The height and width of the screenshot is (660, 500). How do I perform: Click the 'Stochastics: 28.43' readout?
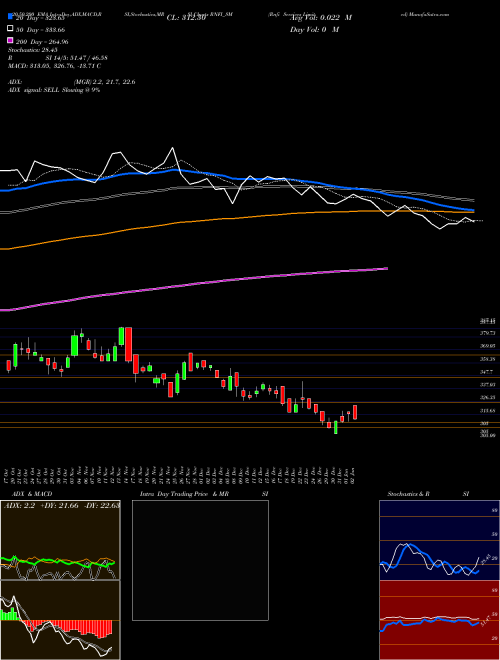[31, 50]
